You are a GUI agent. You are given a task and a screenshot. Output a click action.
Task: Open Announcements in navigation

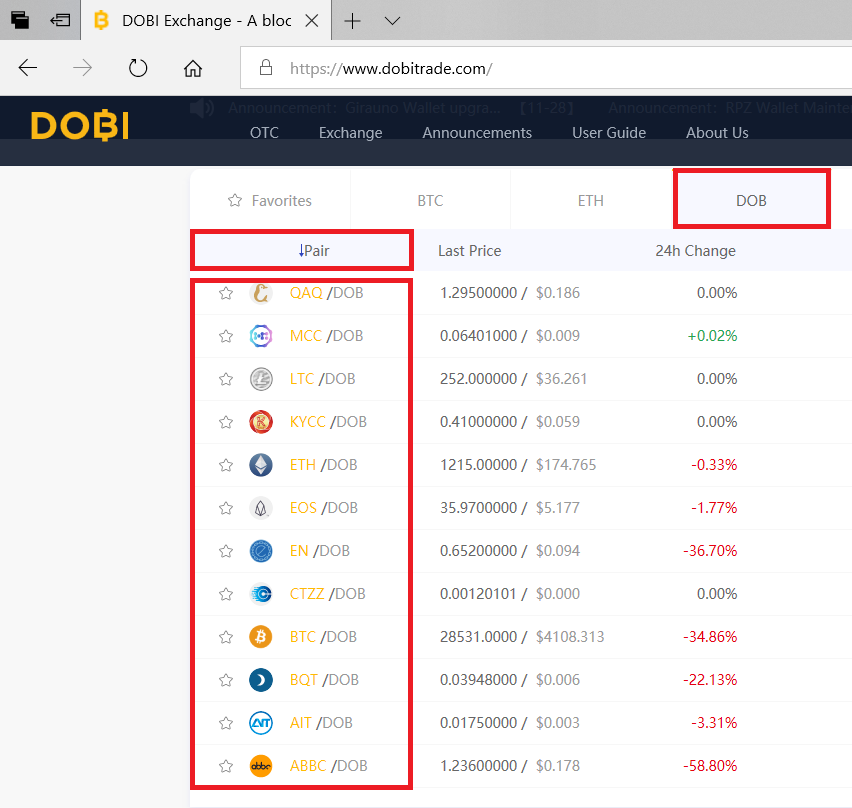[477, 133]
